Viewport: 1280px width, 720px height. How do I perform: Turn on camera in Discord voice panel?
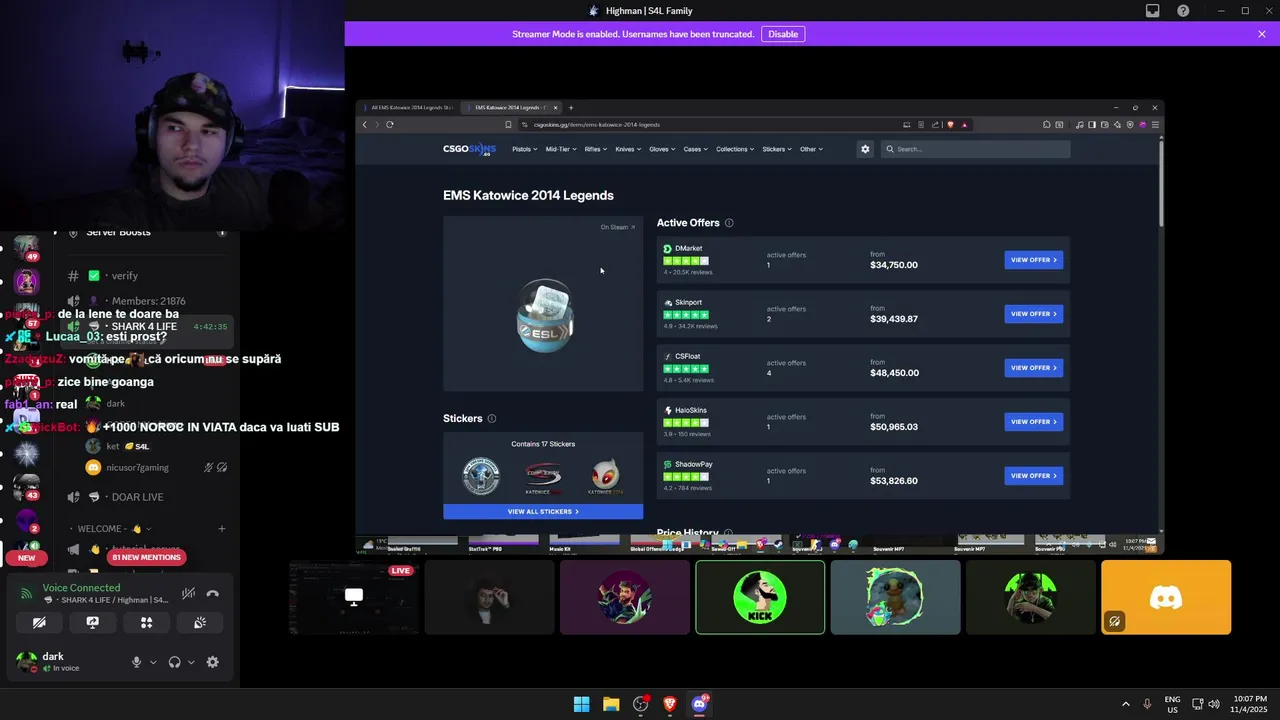pyautogui.click(x=39, y=622)
